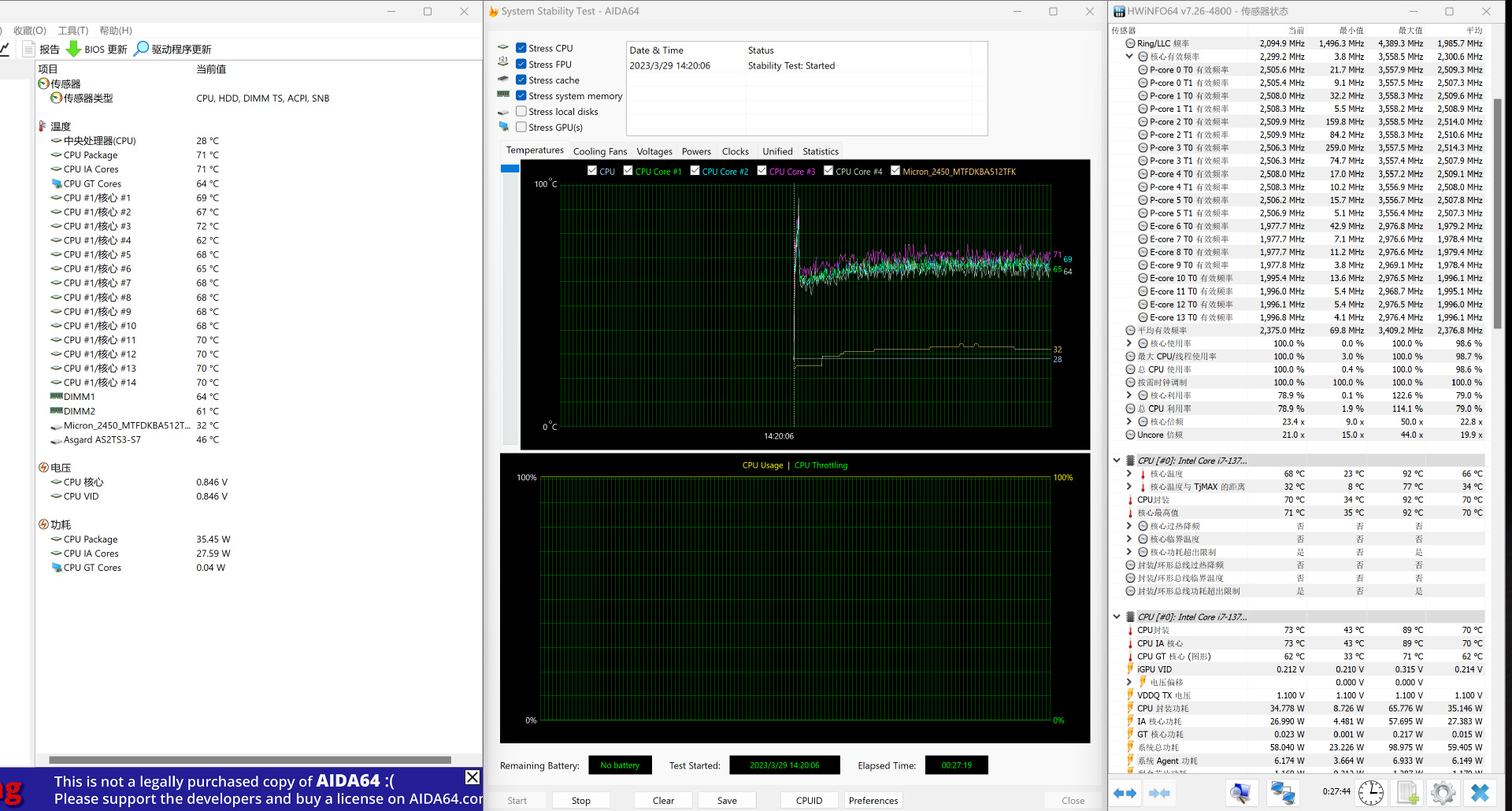Open the Statistics tab
This screenshot has width=1512, height=811.
820,151
